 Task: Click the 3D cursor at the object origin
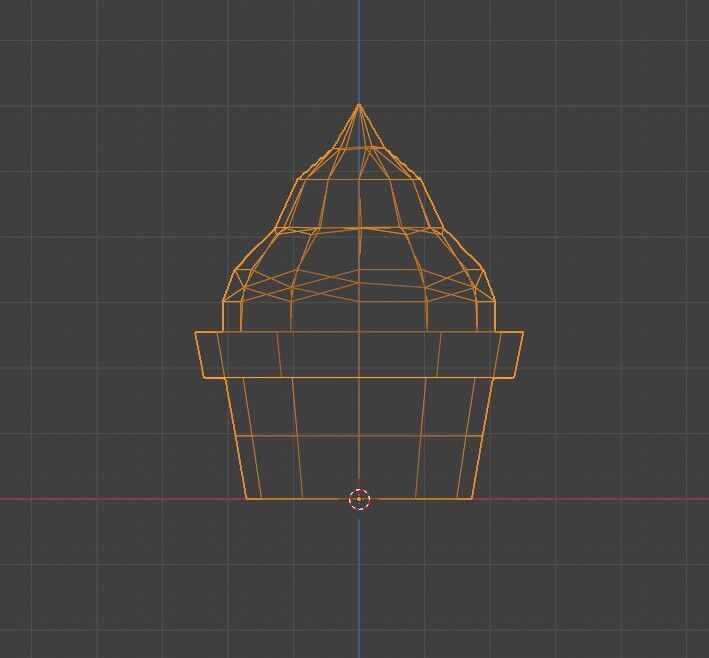(359, 499)
